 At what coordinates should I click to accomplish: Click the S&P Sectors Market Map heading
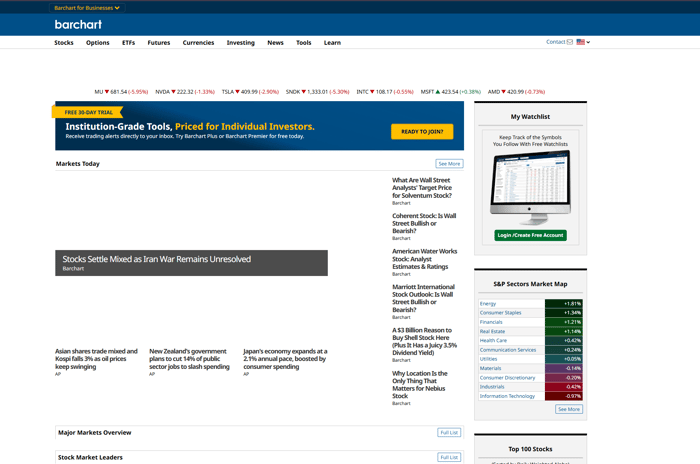[530, 284]
